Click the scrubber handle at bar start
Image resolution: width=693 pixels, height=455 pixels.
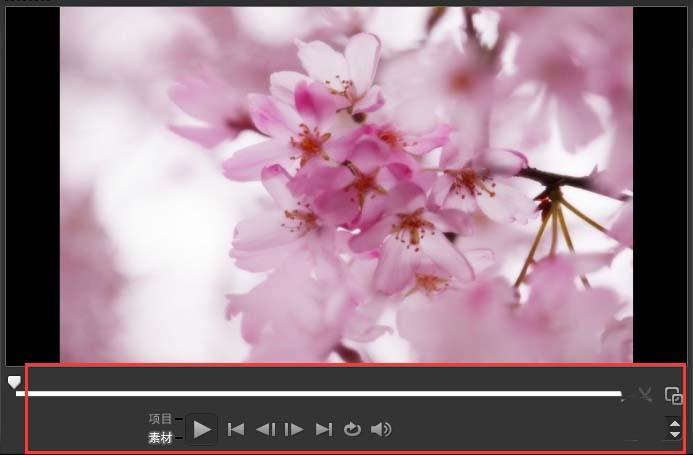point(14,383)
